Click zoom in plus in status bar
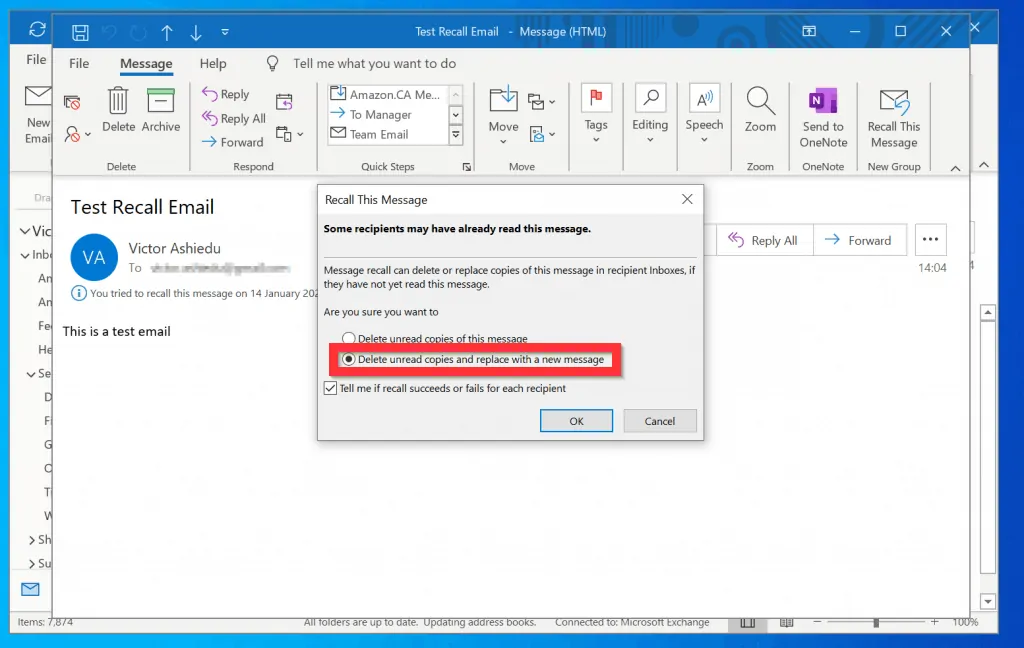Viewport: 1024px width, 648px height. [x=935, y=622]
